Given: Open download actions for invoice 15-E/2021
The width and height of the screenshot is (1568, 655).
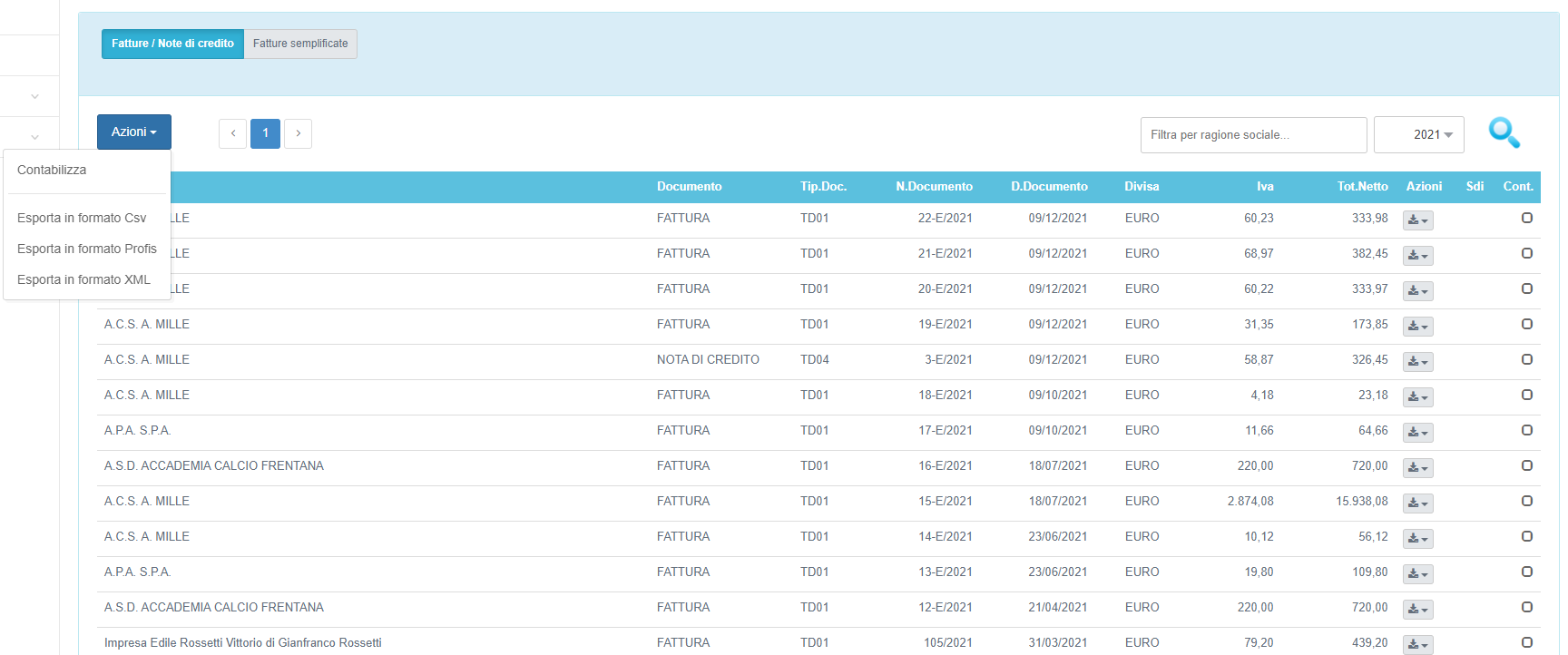Looking at the screenshot, I should [1417, 503].
